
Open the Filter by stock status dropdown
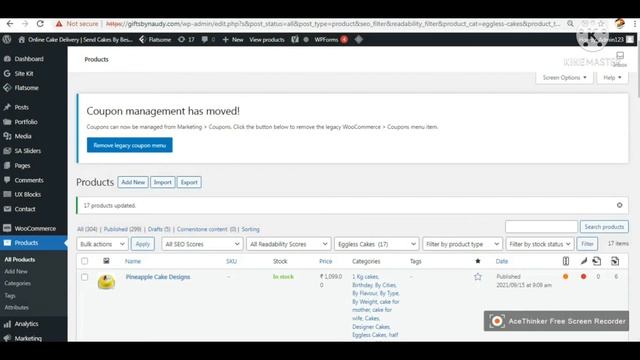click(x=540, y=244)
